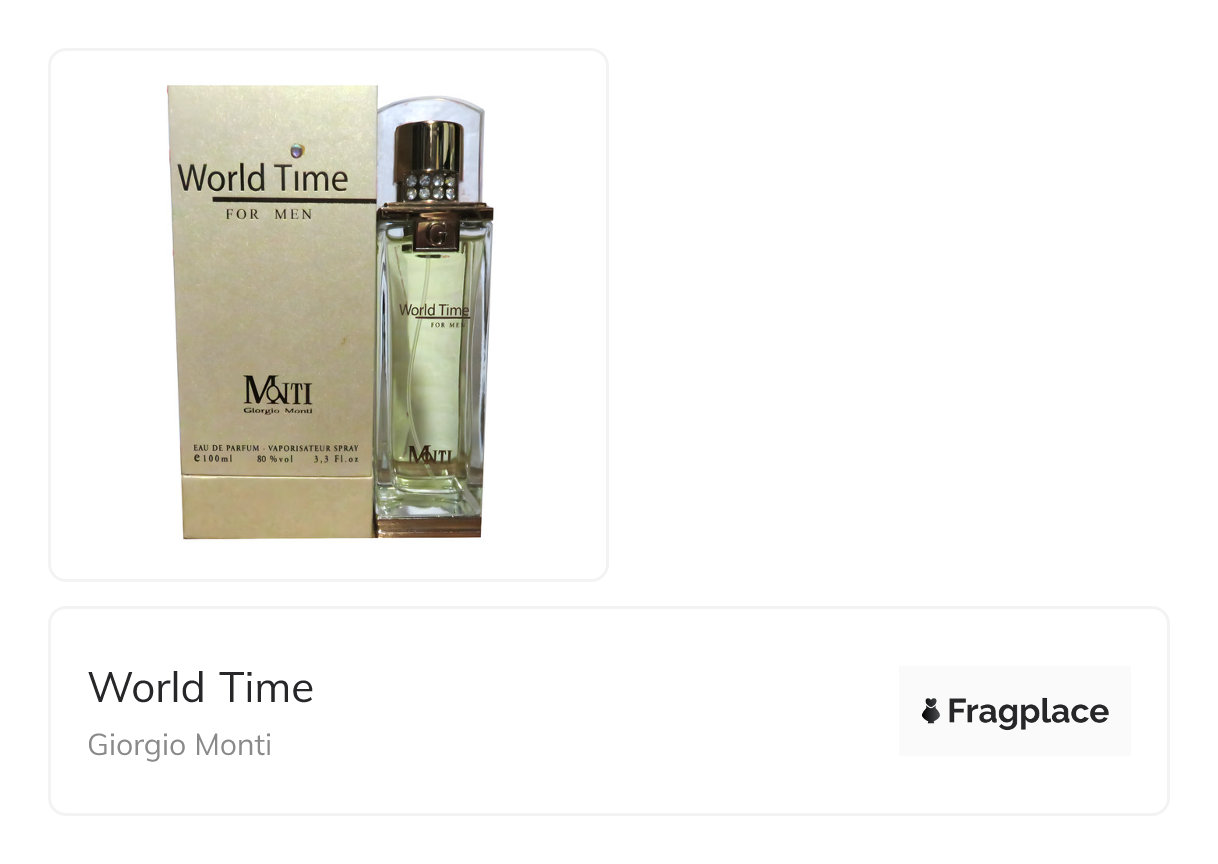
Task: Click the light base panel of box
Action: (x=280, y=506)
